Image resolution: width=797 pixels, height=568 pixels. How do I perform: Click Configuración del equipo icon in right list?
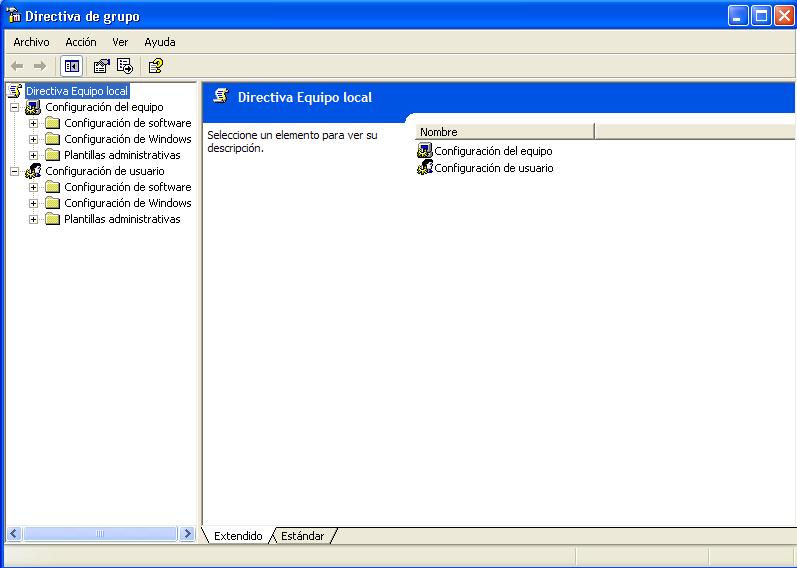pos(424,151)
